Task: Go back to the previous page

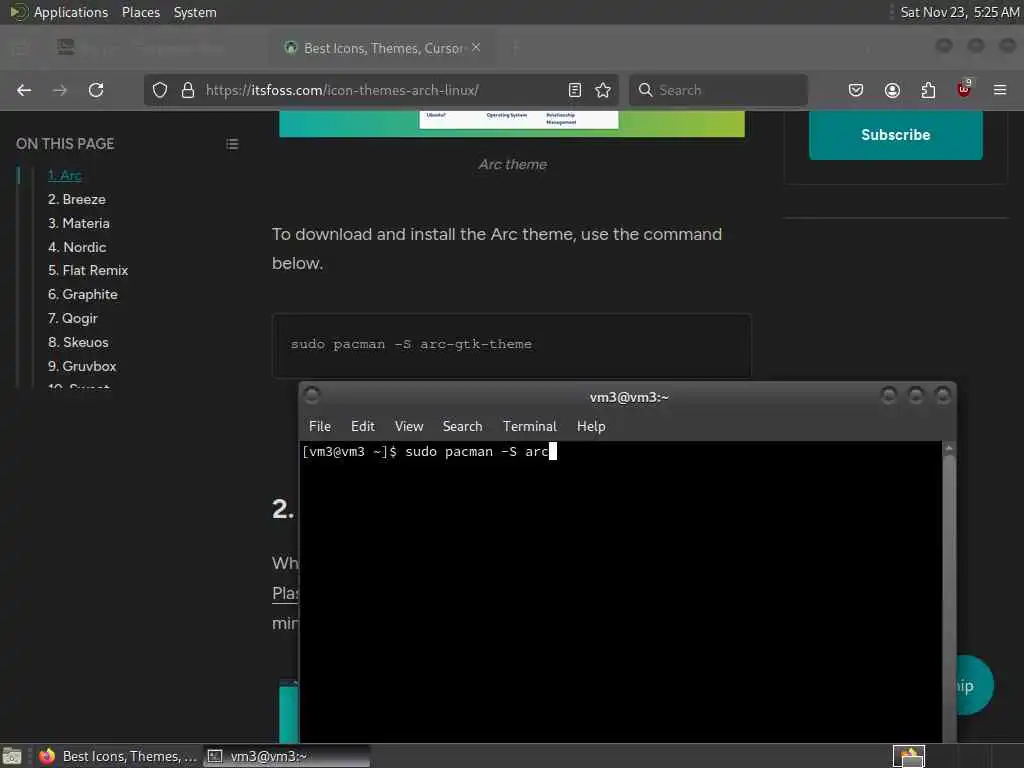Action: pyautogui.click(x=24, y=90)
